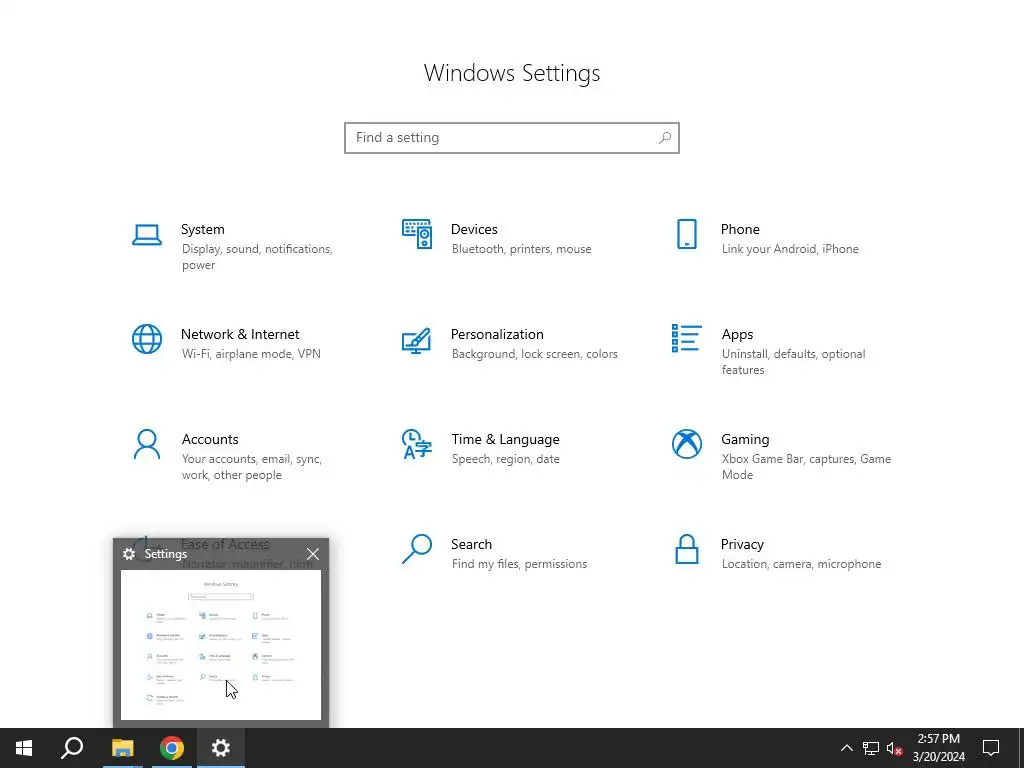Click 'Uninstall, defaults, optional features' description
Image resolution: width=1024 pixels, height=768 pixels.
coord(793,362)
